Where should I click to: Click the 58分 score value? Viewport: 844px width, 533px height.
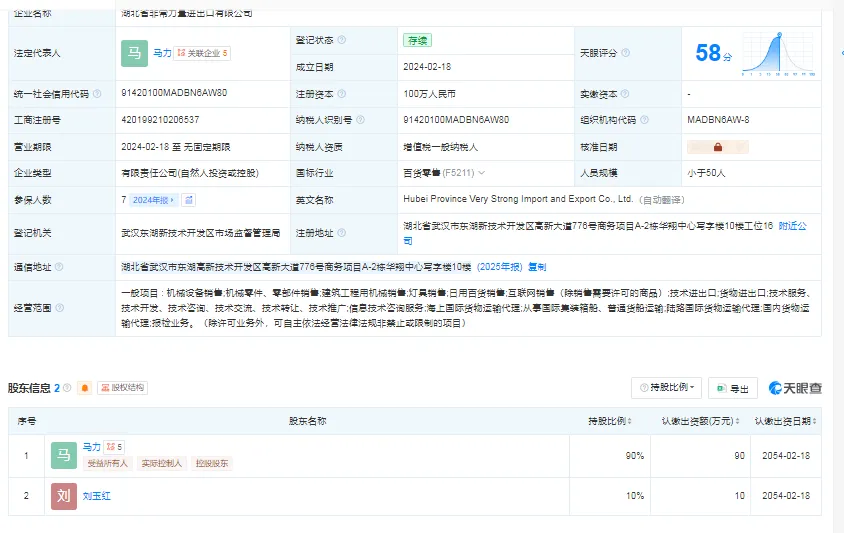[713, 53]
